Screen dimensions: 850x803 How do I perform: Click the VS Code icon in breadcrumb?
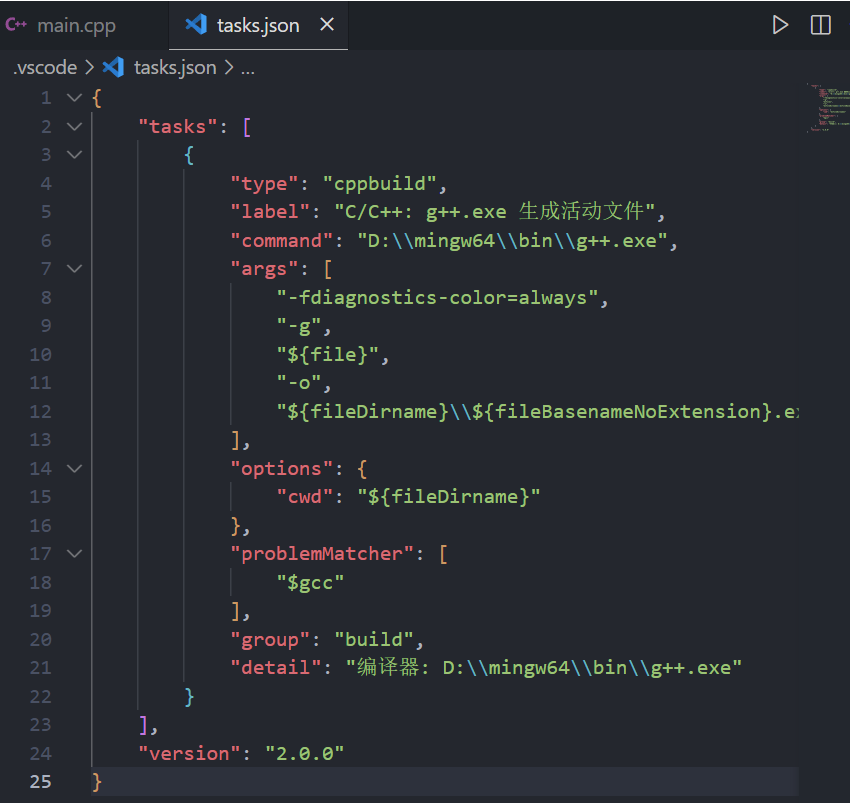tap(113, 67)
